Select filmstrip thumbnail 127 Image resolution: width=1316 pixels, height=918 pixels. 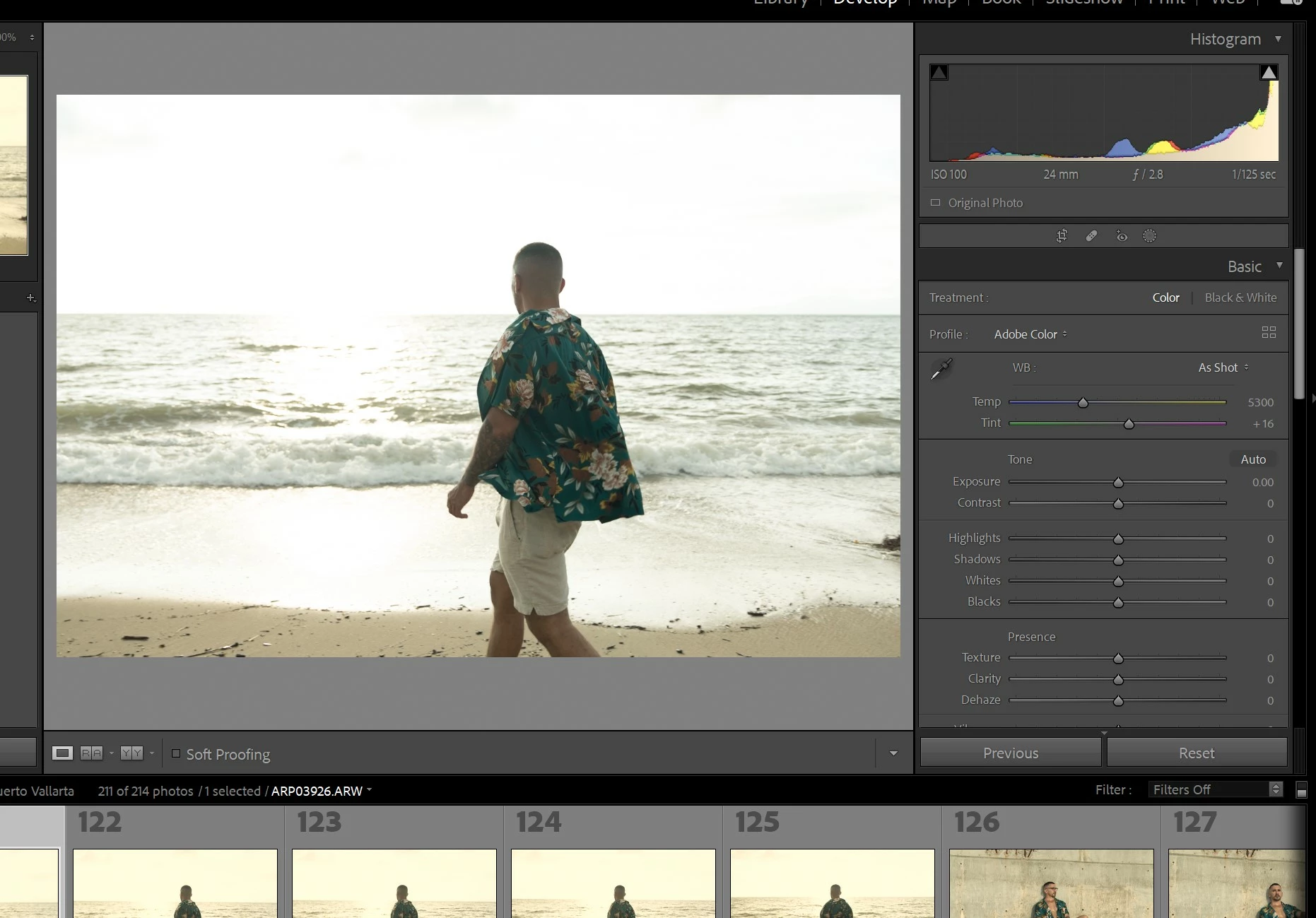click(1237, 883)
